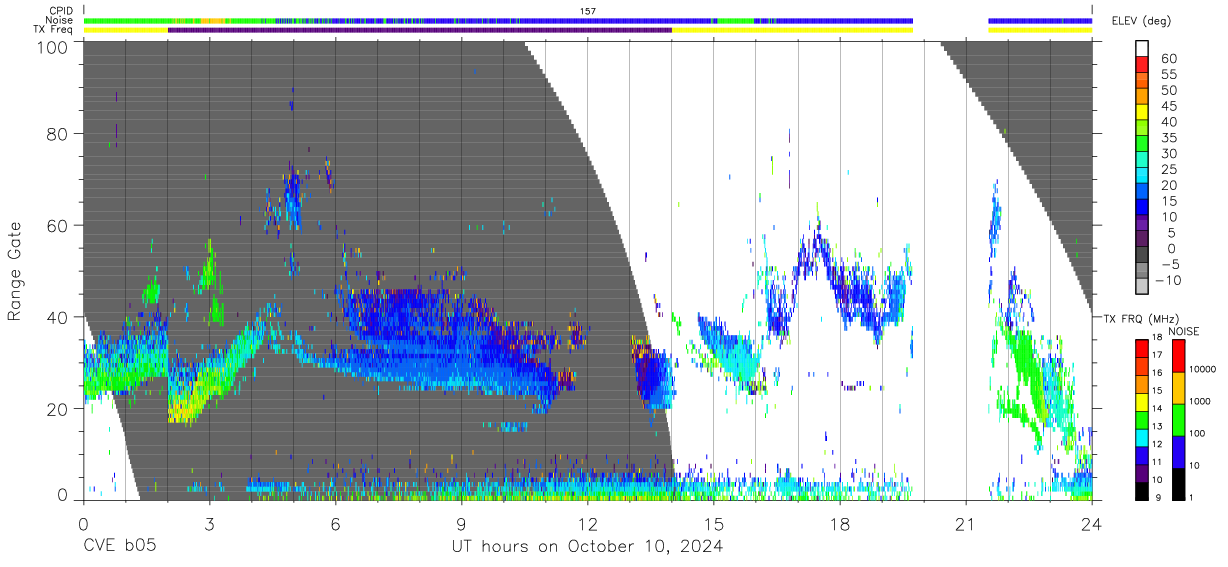Click the red 17–18 MHz TX FRQ swatch
This screenshot has height=567, width=1228.
click(x=1142, y=349)
